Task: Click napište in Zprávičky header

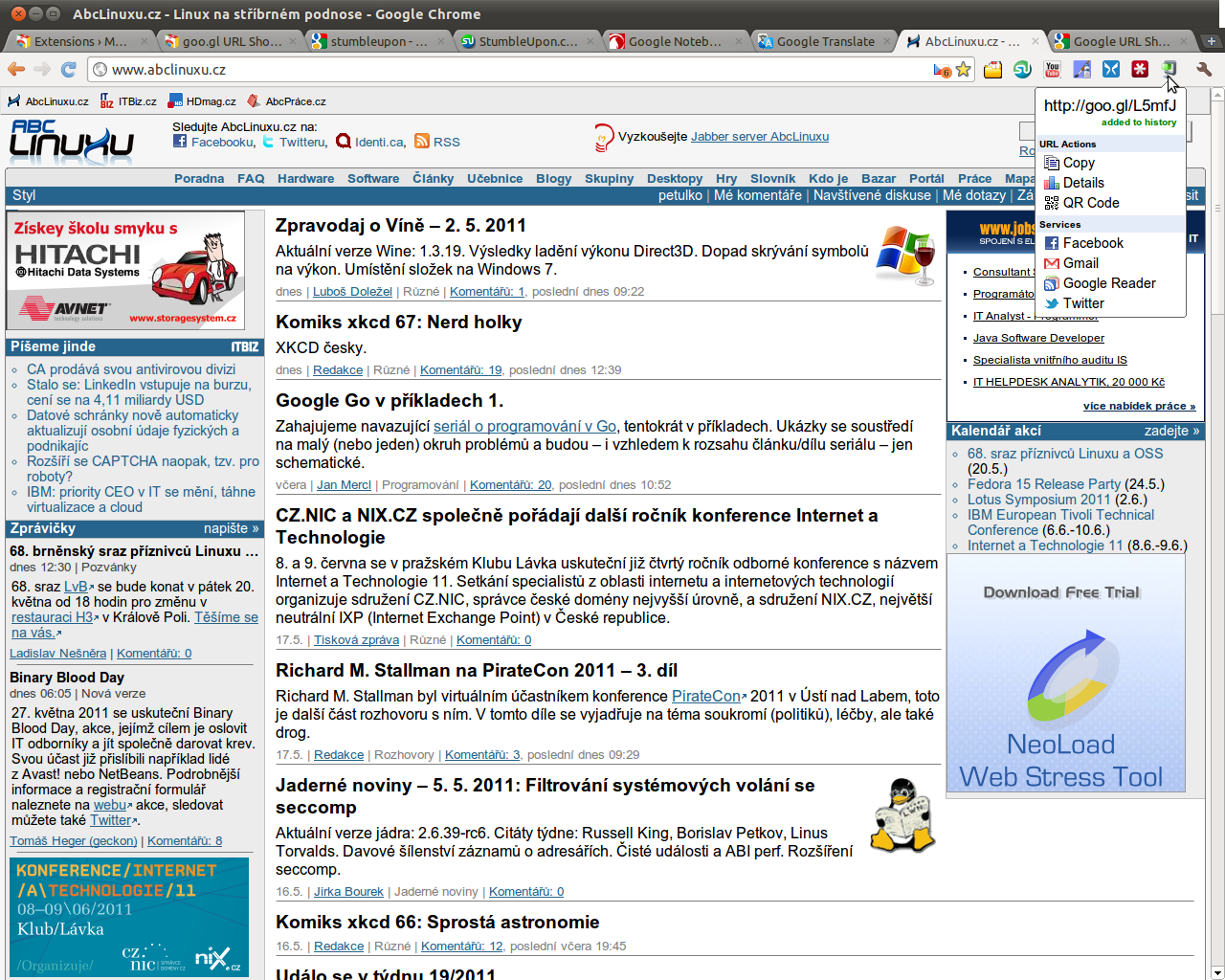Action: 232,528
